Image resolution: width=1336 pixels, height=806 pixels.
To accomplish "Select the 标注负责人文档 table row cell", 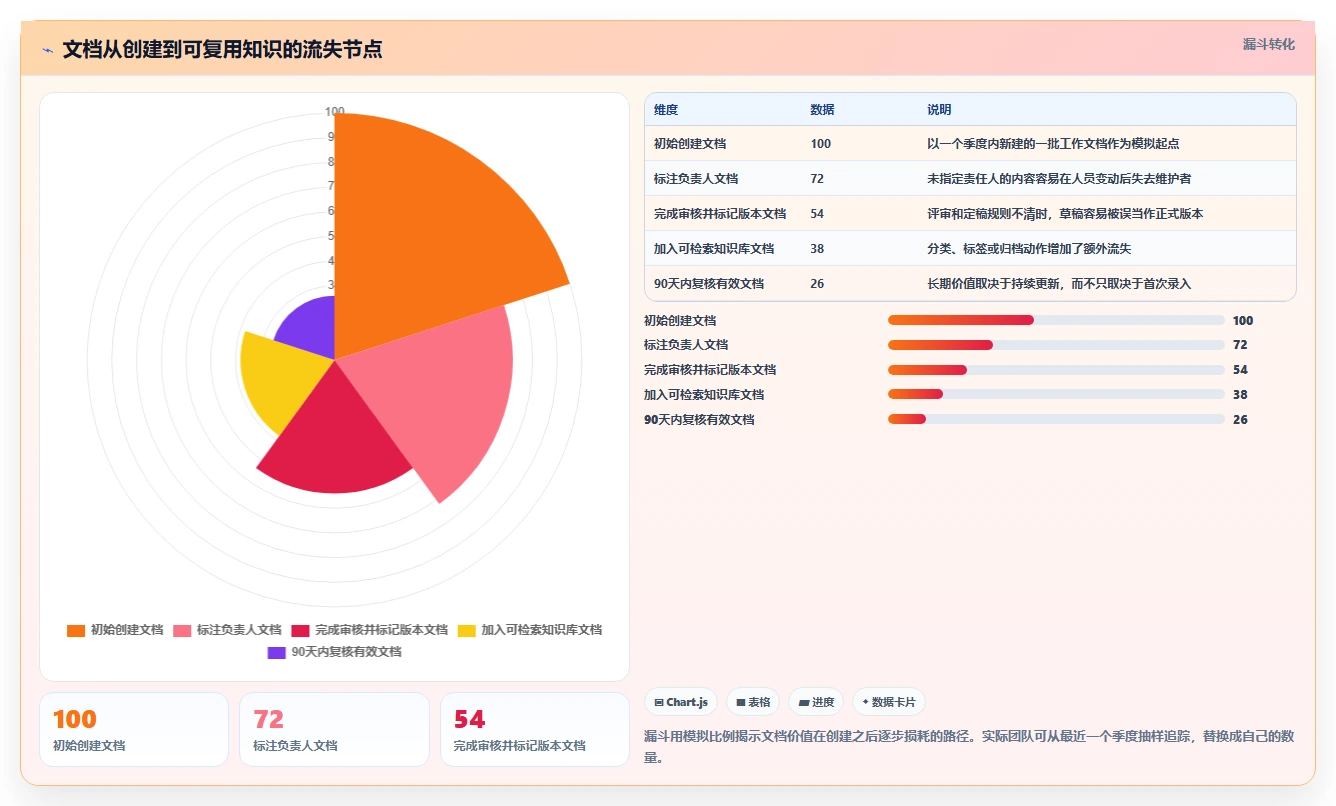I will 696,179.
